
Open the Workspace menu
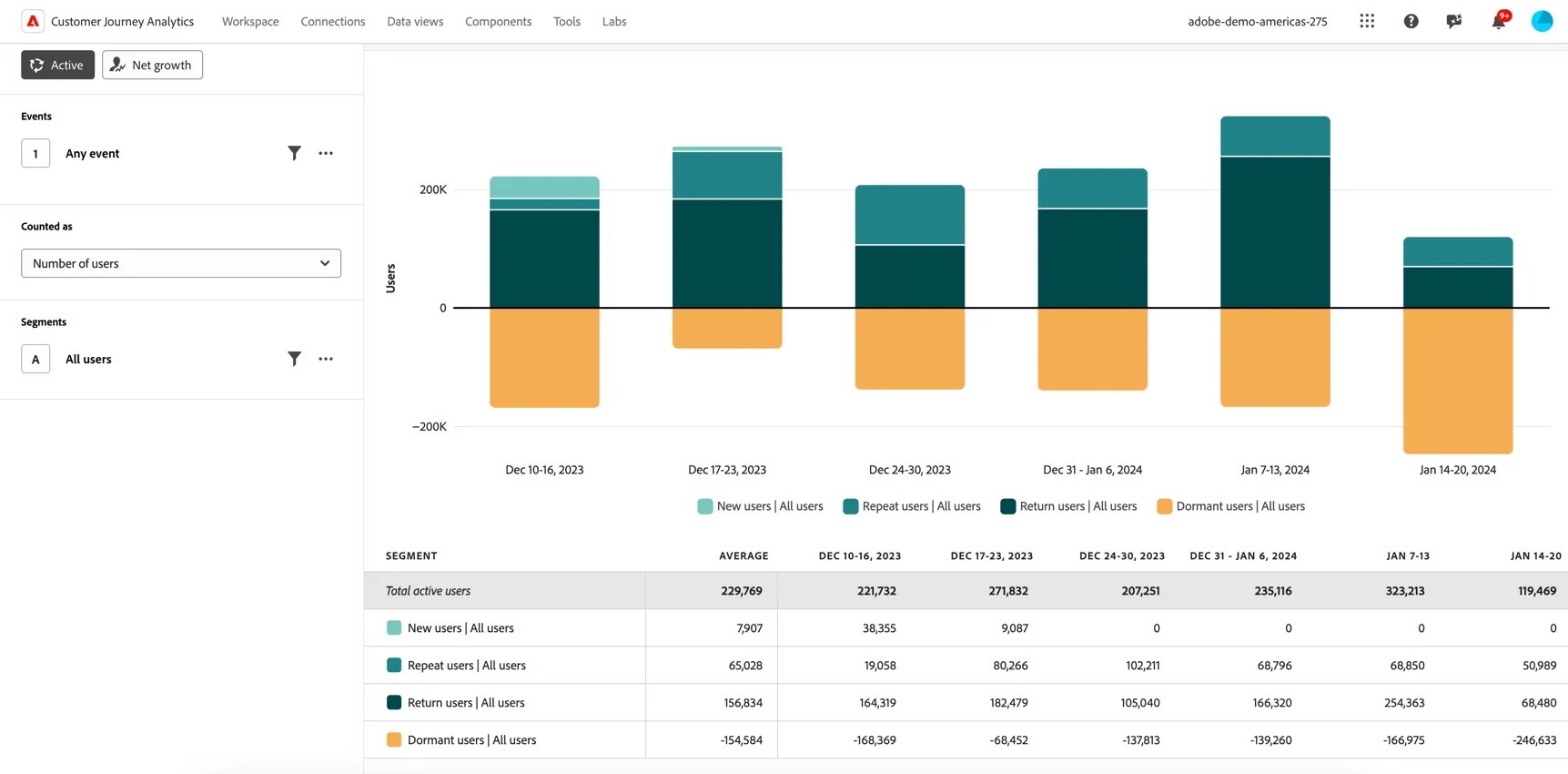pos(250,21)
